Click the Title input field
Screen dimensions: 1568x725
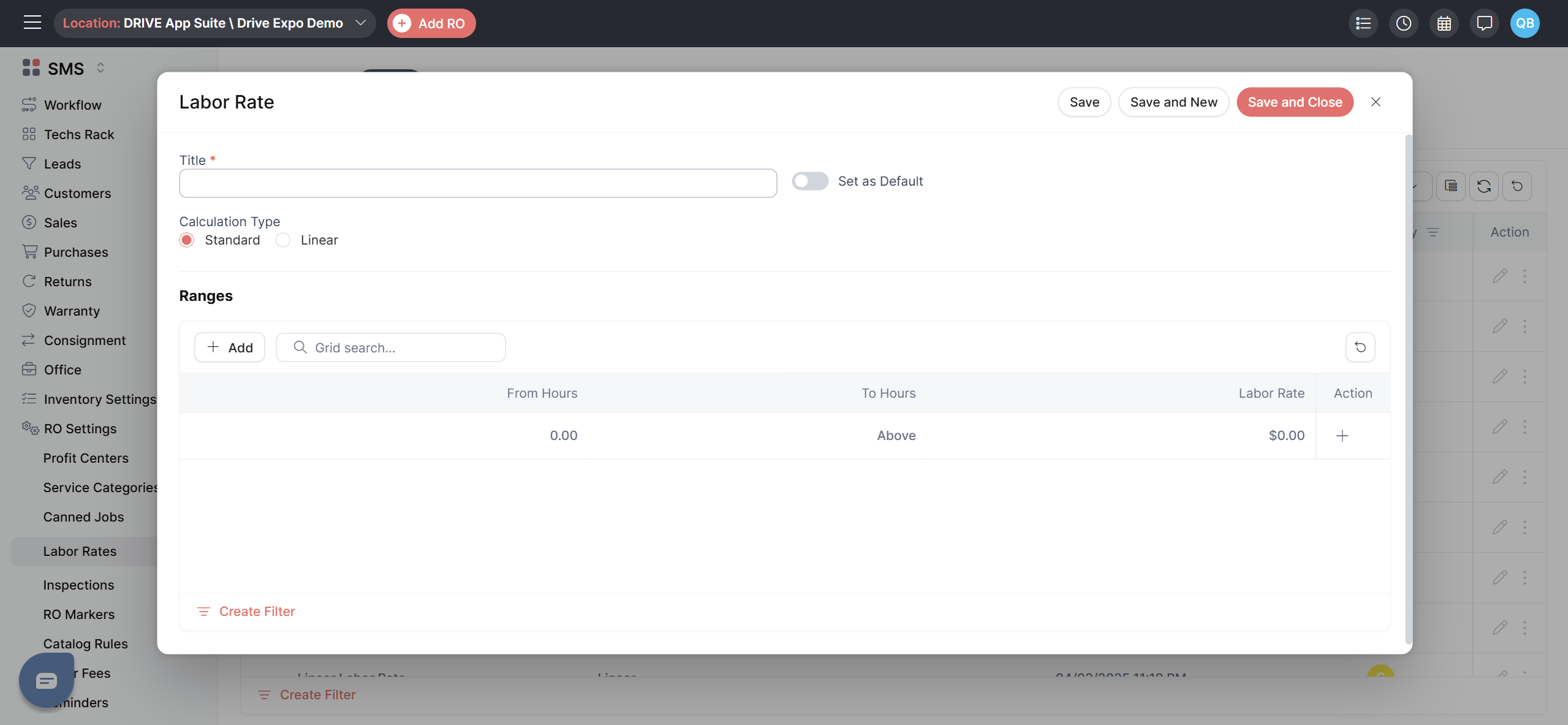477,183
